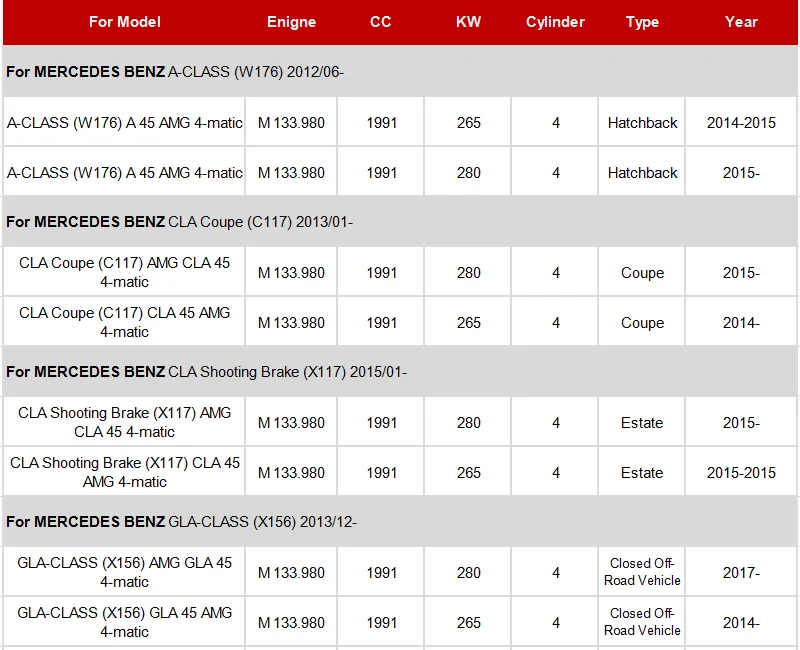The width and height of the screenshot is (800, 650).
Task: Click CC '1991' in the Coupe 2014- row
Action: [381, 322]
